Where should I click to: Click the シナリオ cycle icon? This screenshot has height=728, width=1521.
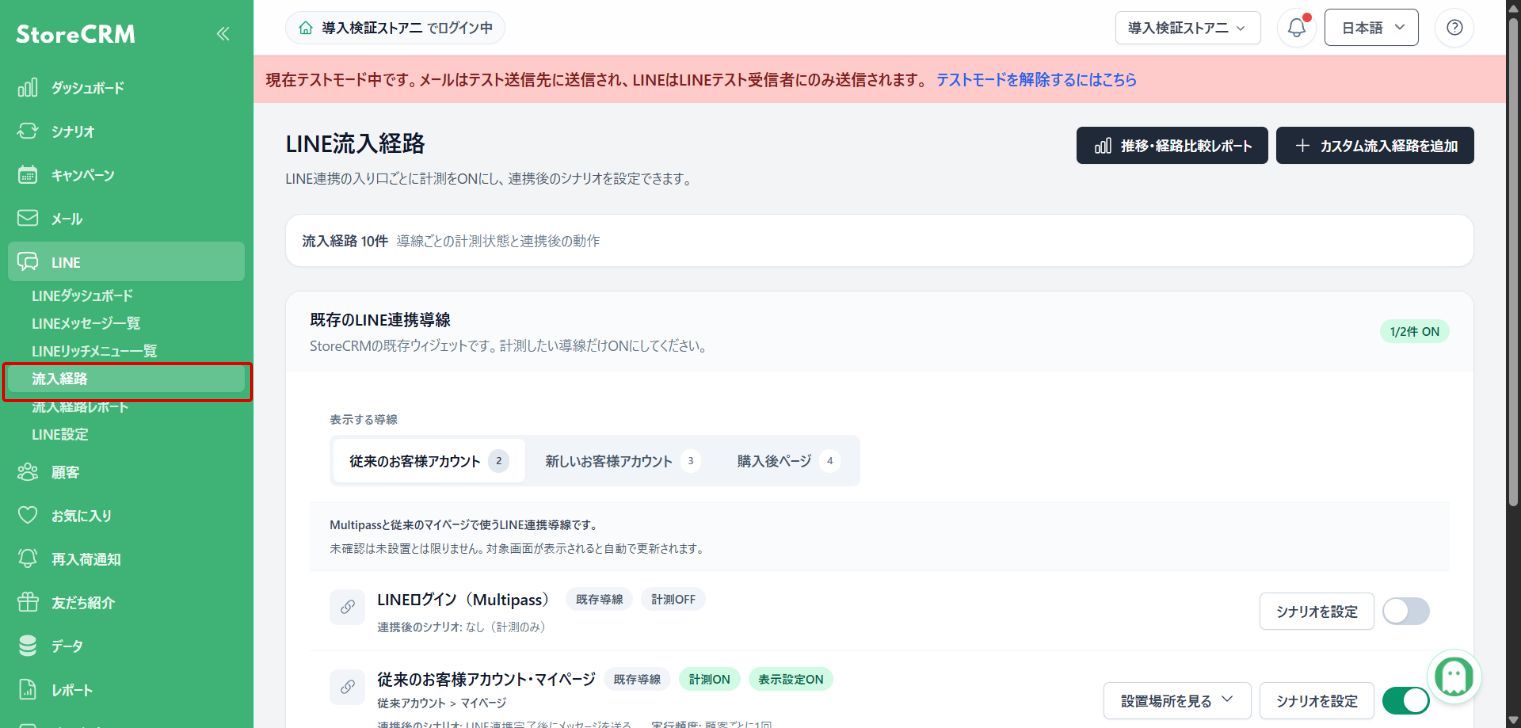tap(28, 131)
